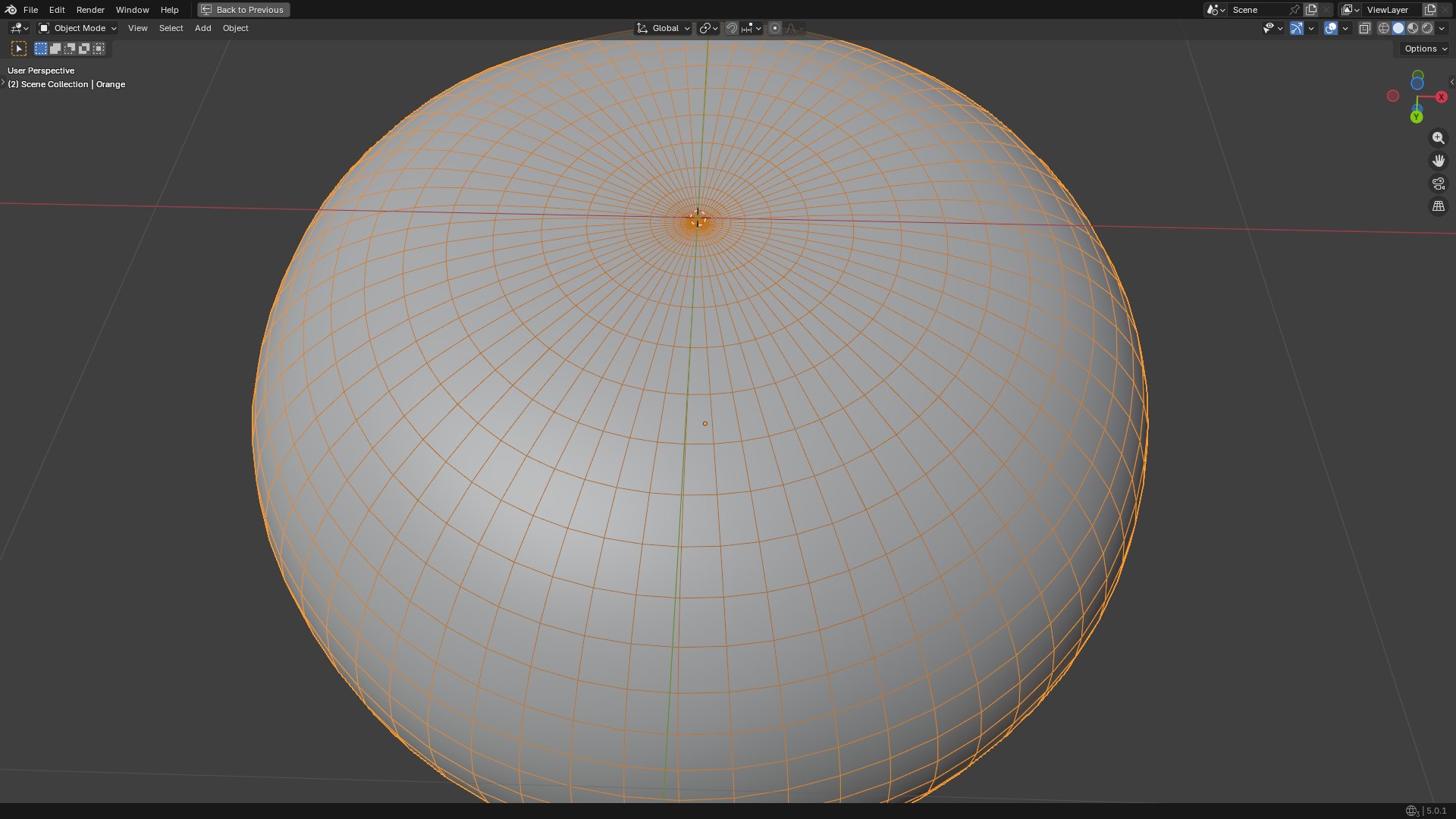
Task: Switch to Wireframe viewport shading
Action: [1384, 28]
